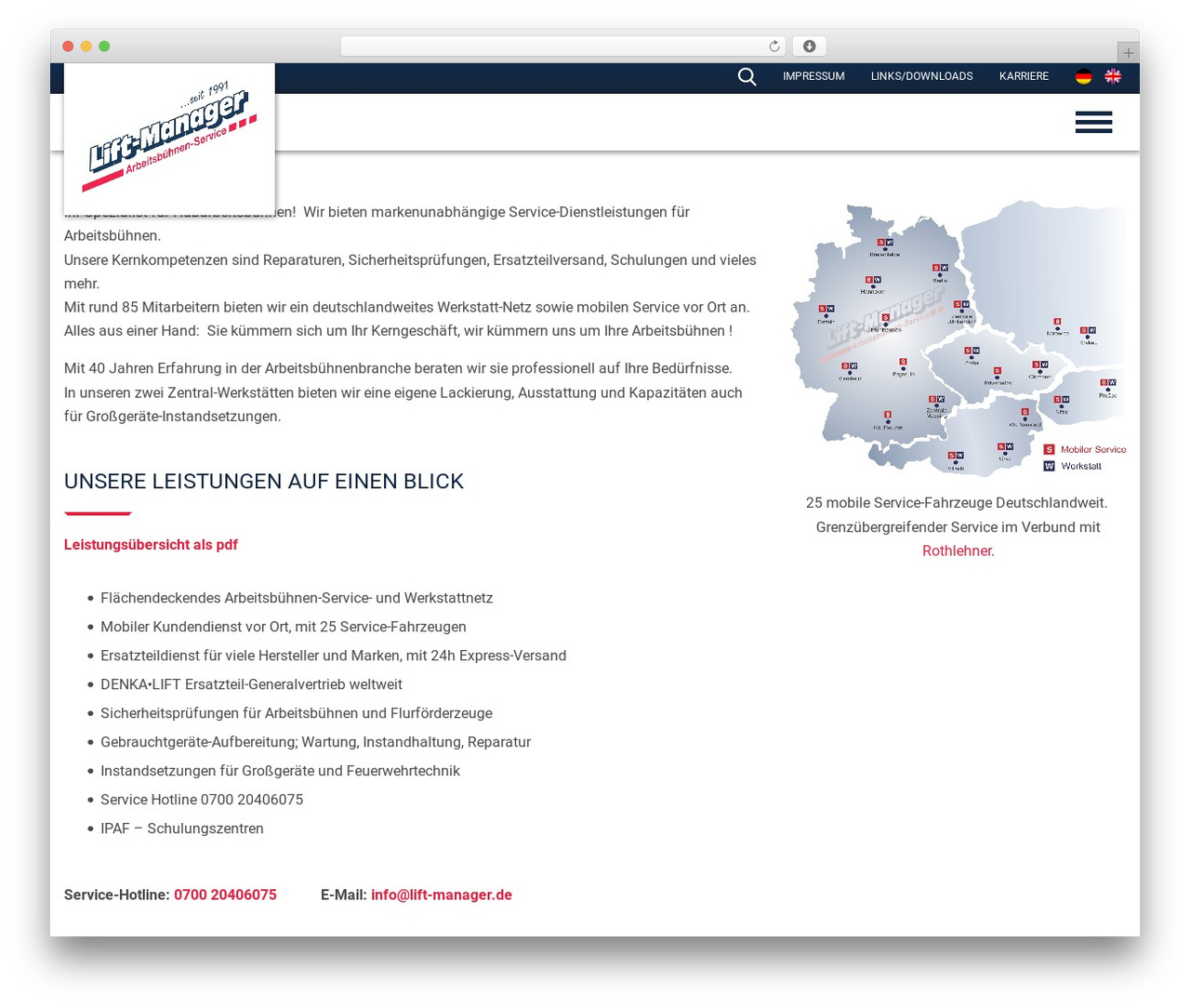
Task: Click the 'Mobiler Service' legend label
Action: click(x=1093, y=449)
